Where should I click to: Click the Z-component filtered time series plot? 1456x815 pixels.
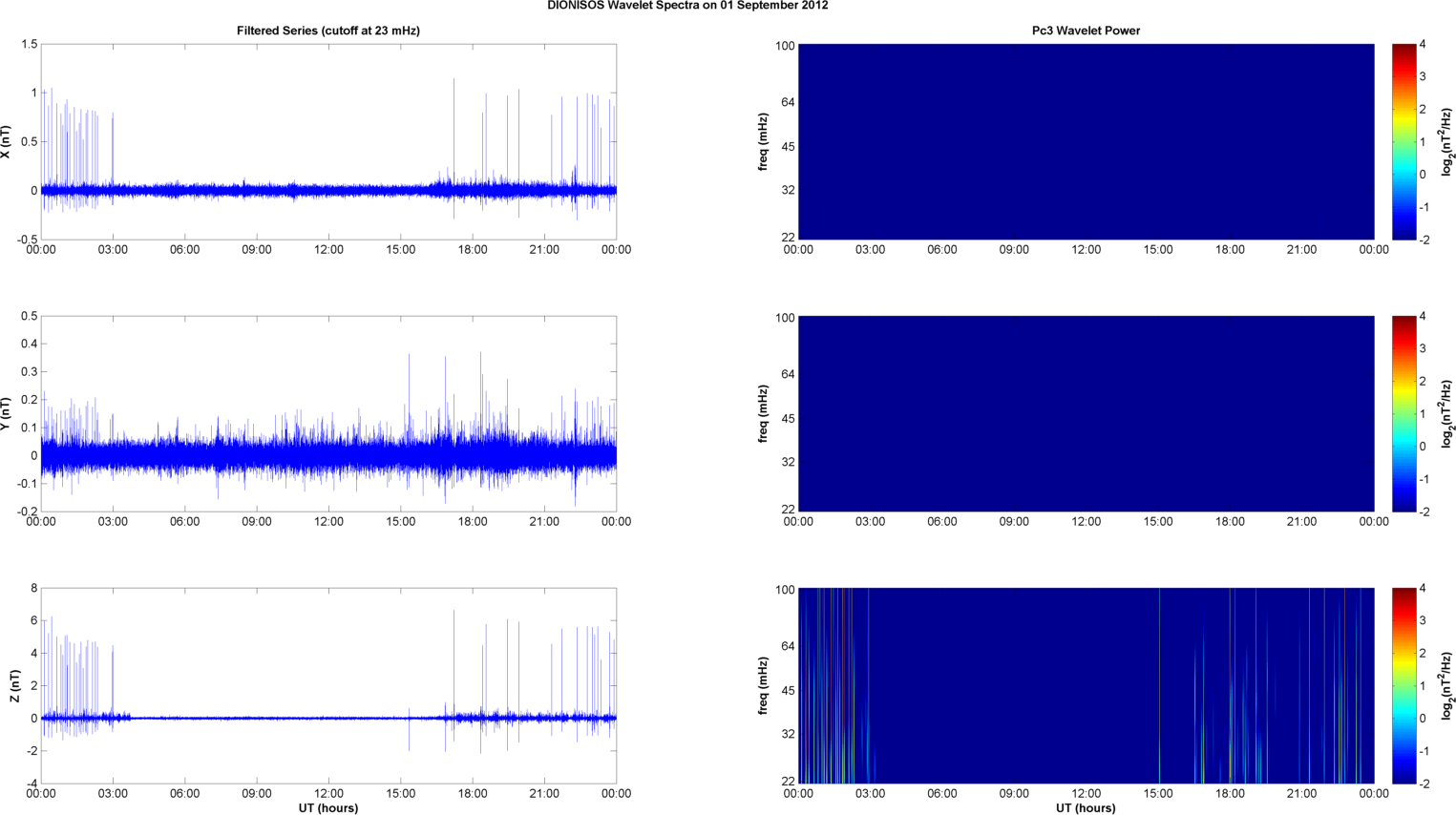[328, 686]
